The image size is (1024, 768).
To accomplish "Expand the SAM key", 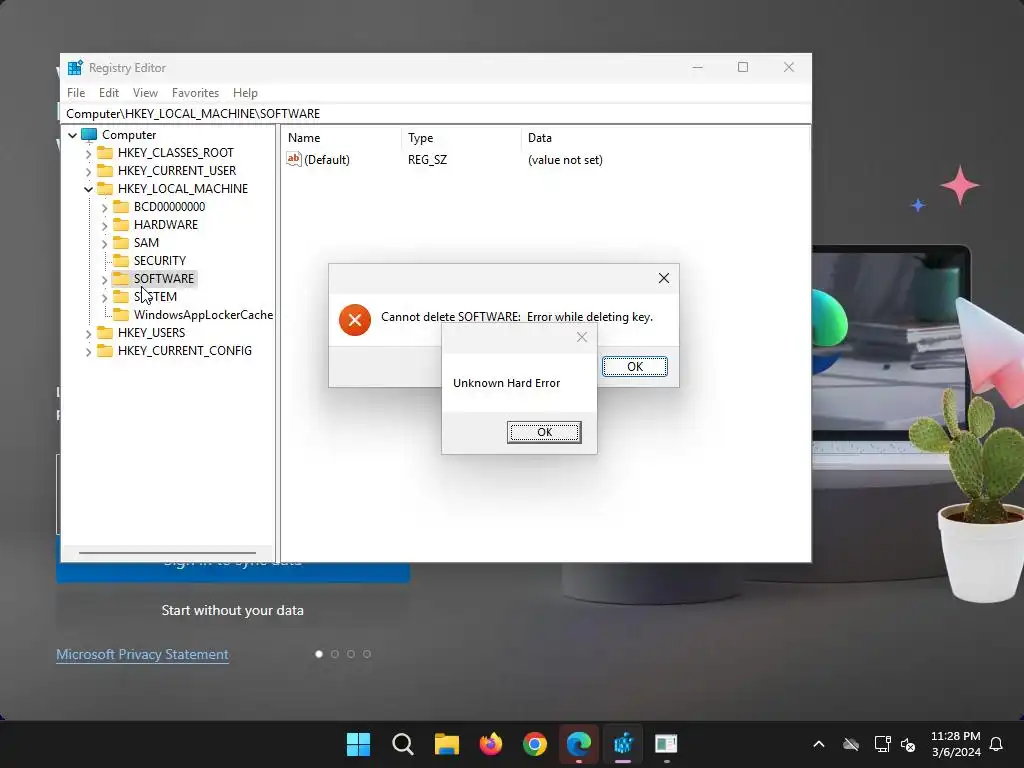I will (x=104, y=244).
